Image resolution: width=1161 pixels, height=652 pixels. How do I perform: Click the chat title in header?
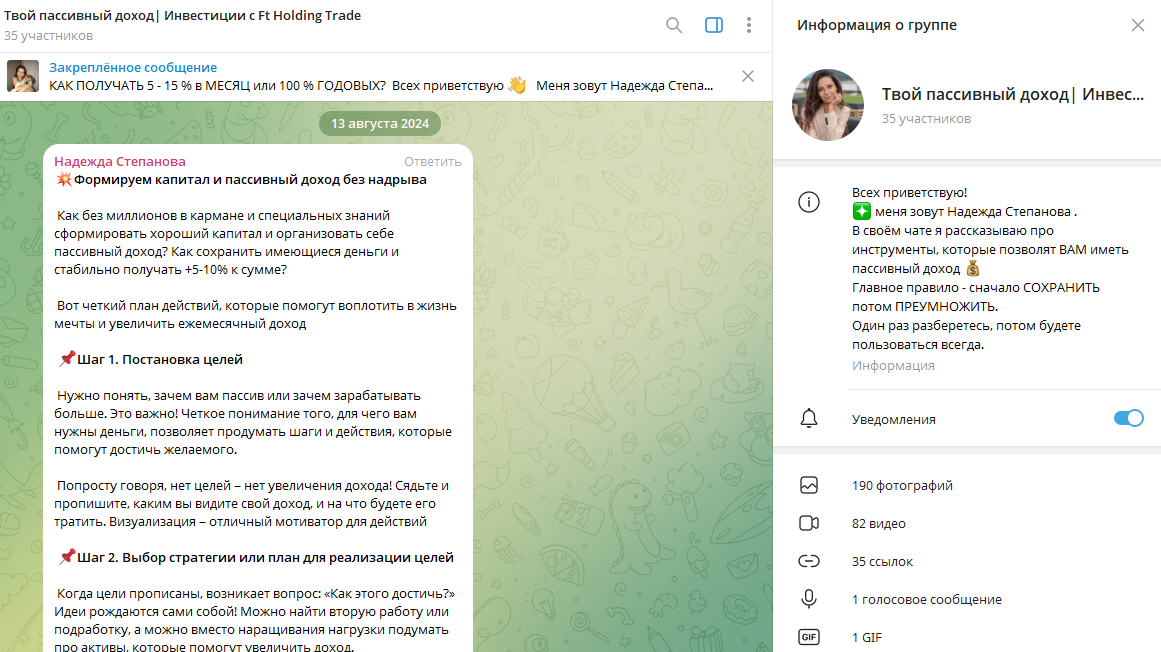click(182, 16)
